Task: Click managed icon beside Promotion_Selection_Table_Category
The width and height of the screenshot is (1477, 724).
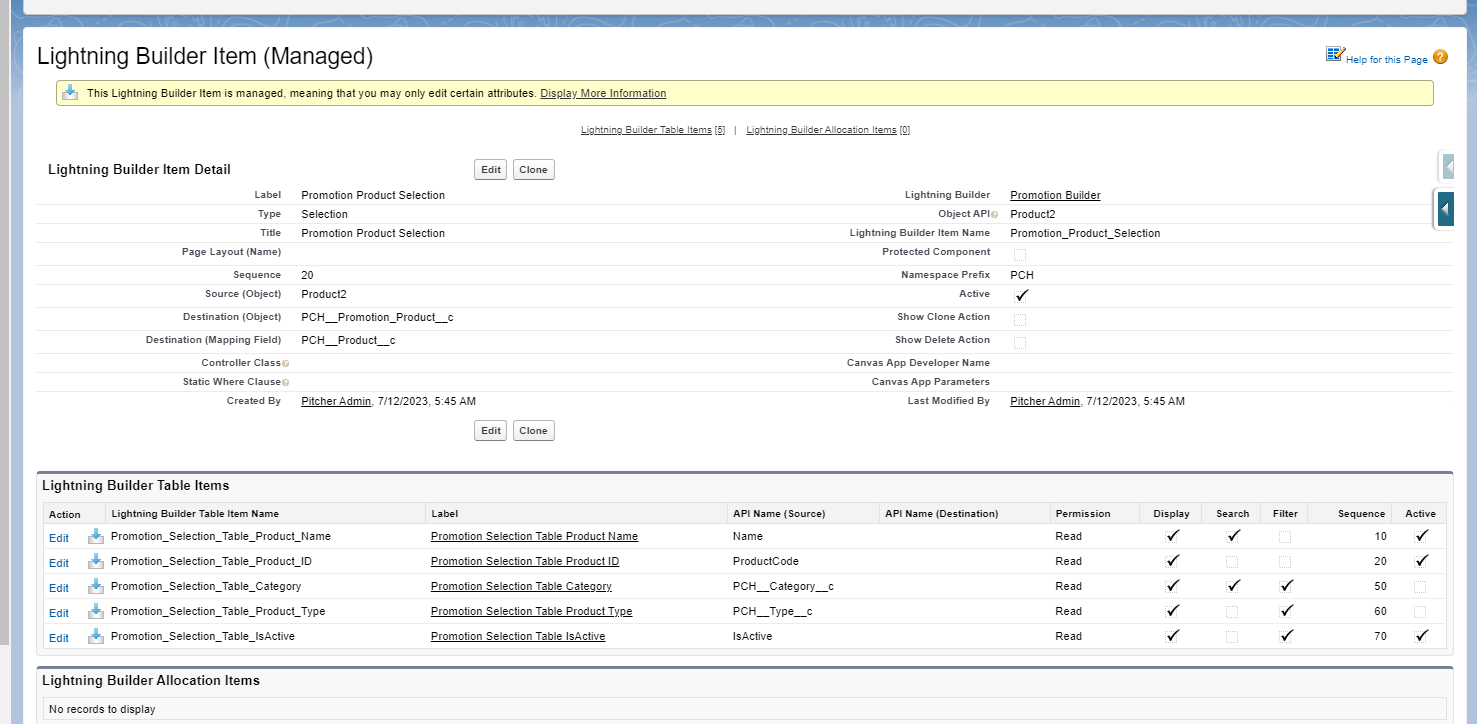Action: click(96, 586)
